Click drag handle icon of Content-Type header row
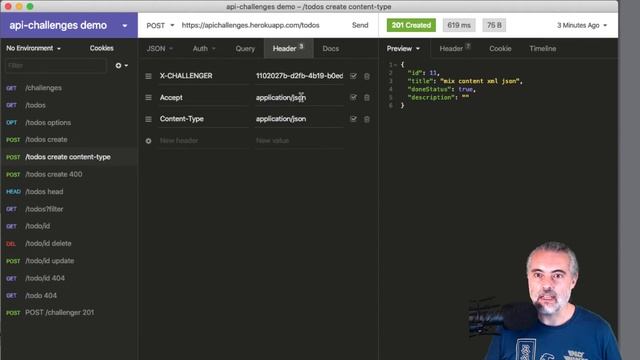This screenshot has width=640, height=360. click(x=149, y=119)
